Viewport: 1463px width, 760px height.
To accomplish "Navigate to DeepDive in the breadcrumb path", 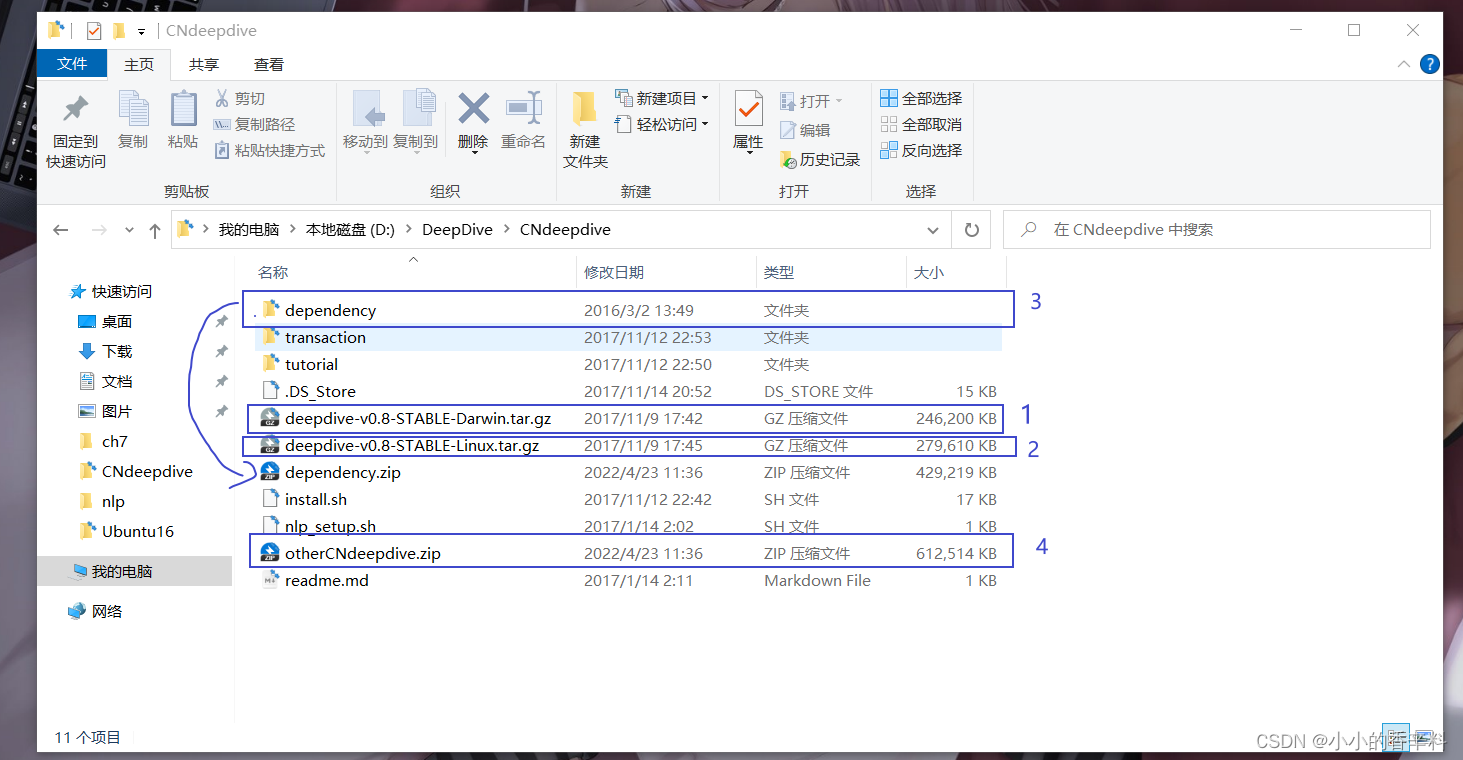I will coord(457,229).
